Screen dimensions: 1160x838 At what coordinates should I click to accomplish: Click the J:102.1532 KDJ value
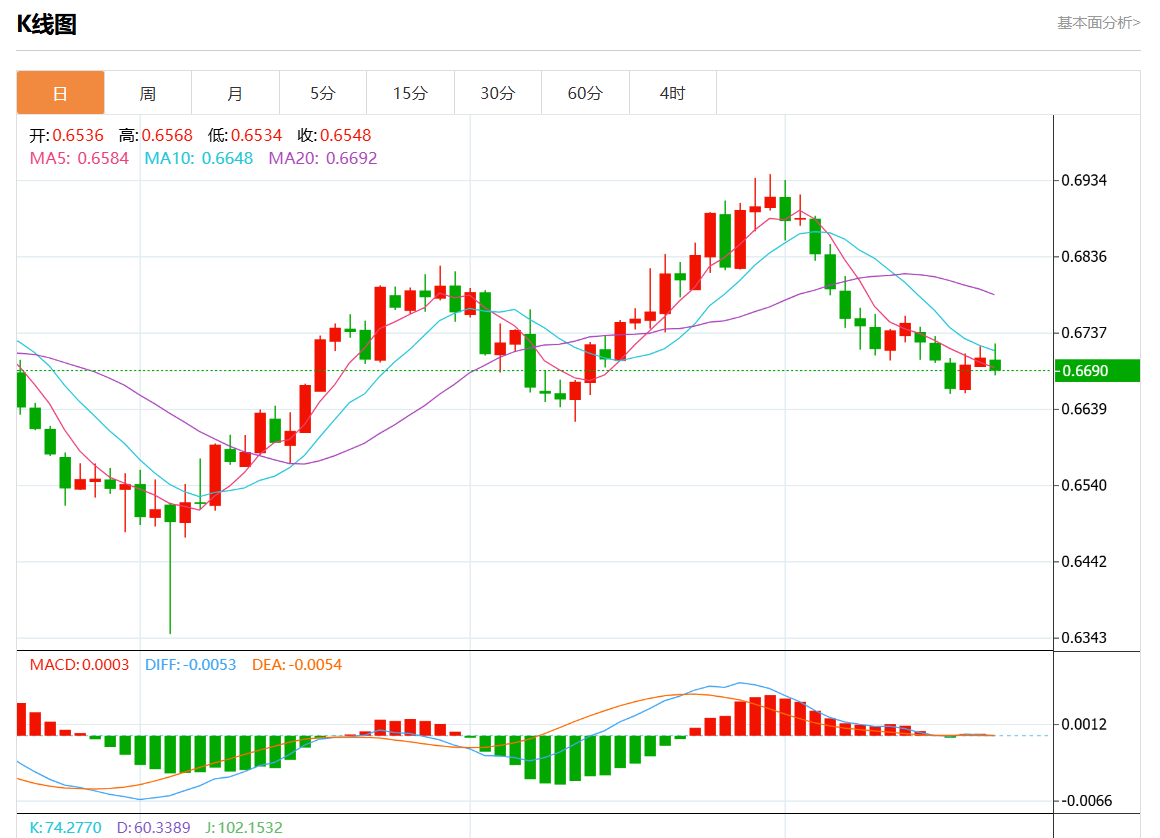coord(244,828)
